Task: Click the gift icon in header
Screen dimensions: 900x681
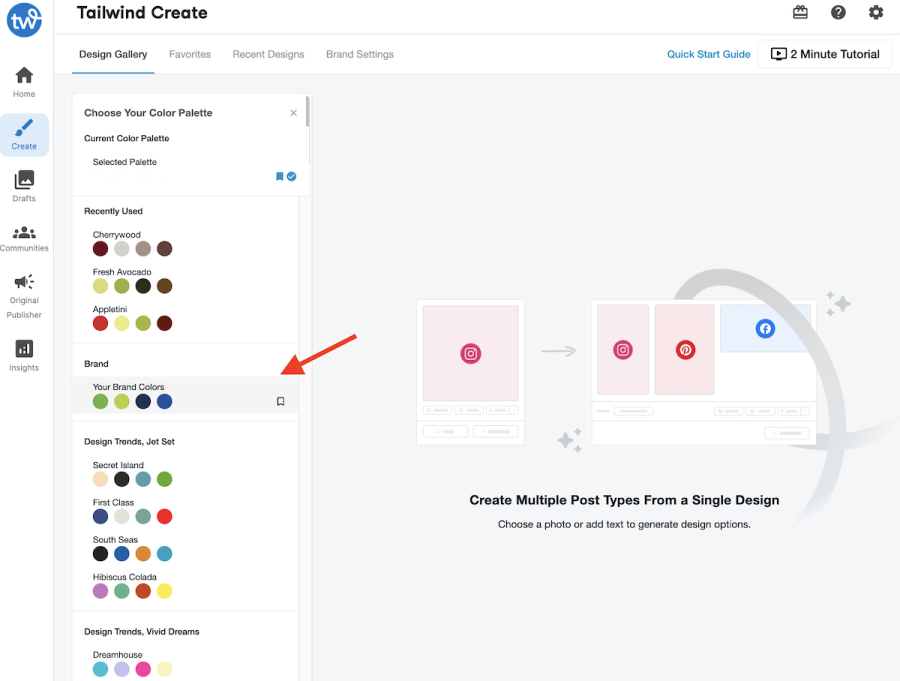Action: pos(800,12)
